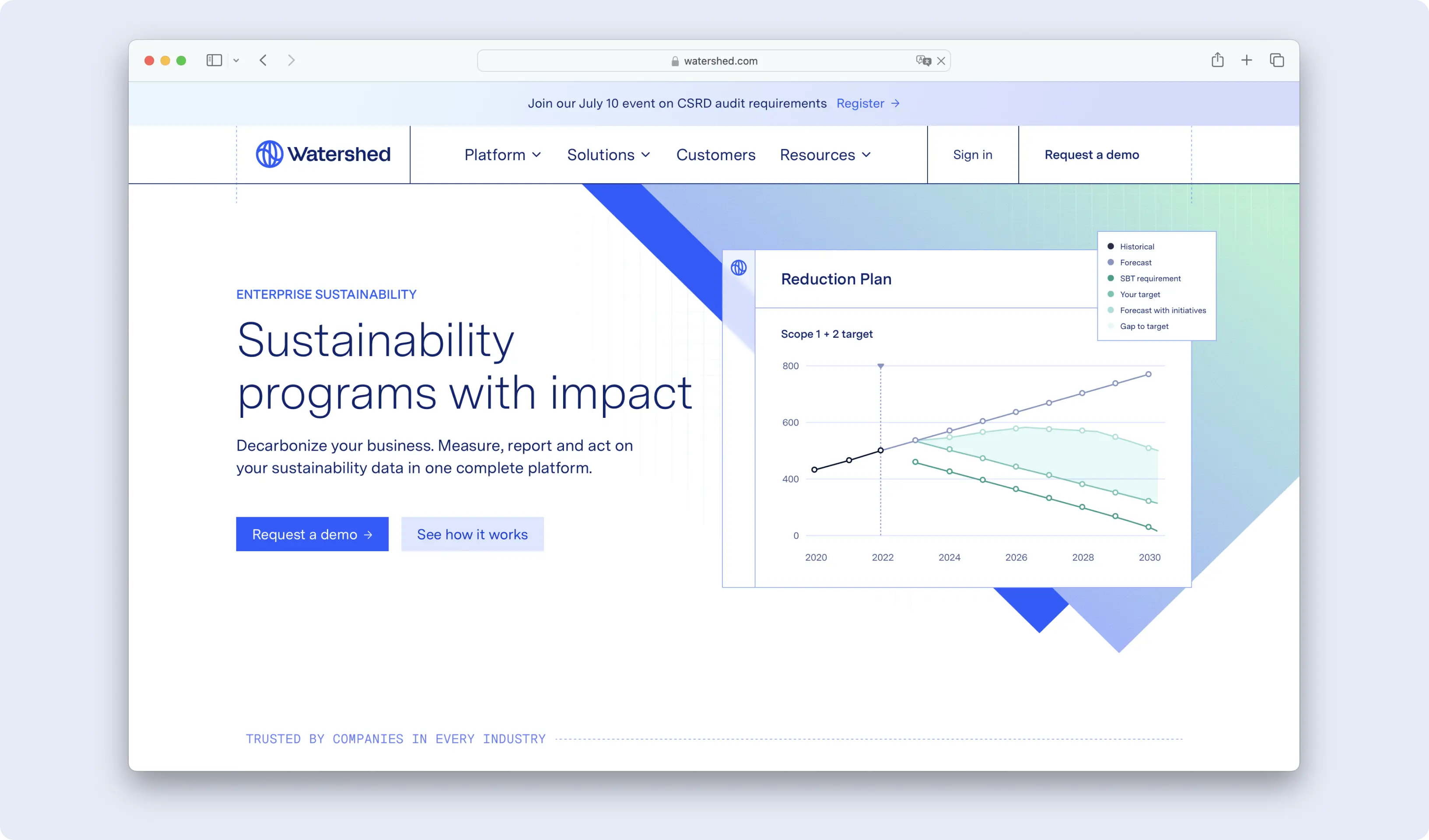This screenshot has height=840, width=1429.
Task: Open the Resources dropdown menu
Action: [825, 155]
